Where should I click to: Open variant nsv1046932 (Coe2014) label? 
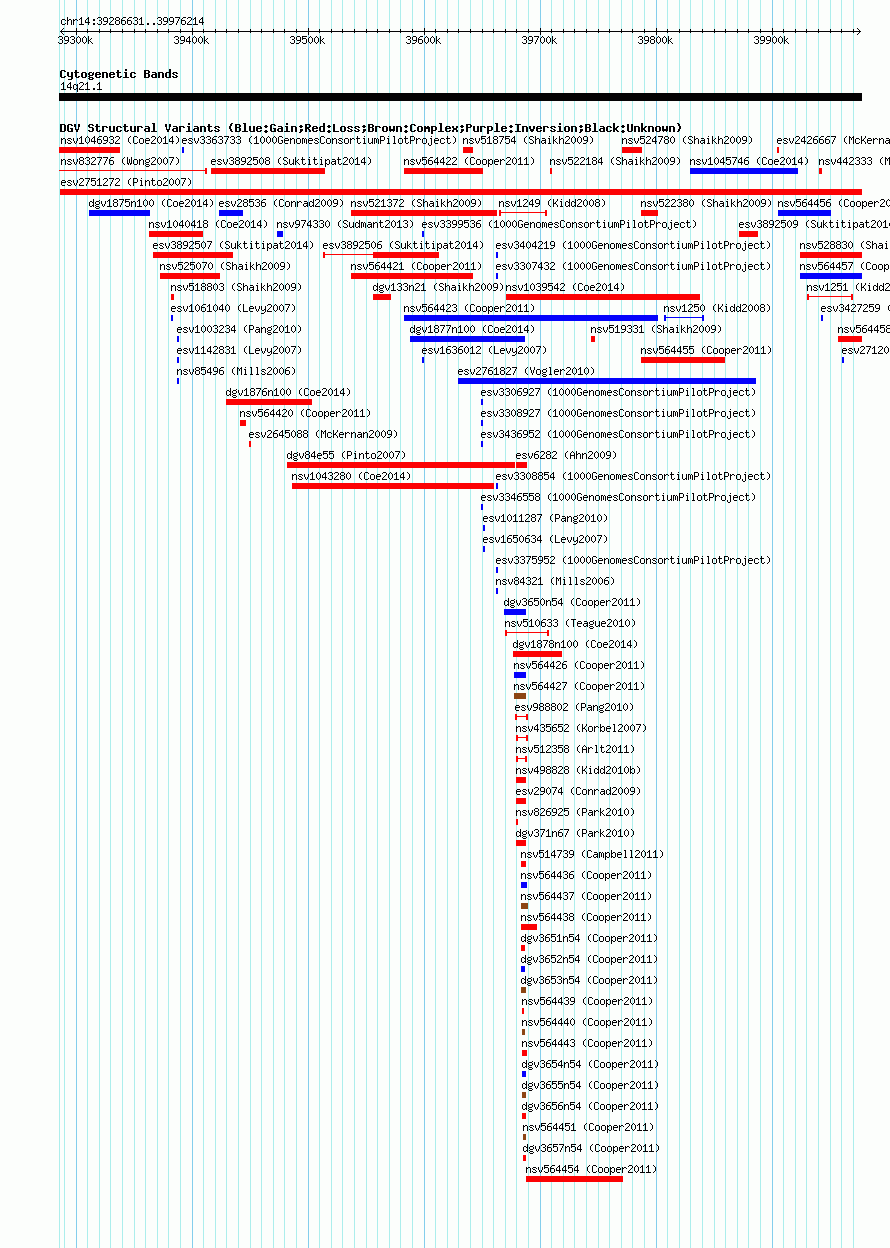[x=119, y=140]
